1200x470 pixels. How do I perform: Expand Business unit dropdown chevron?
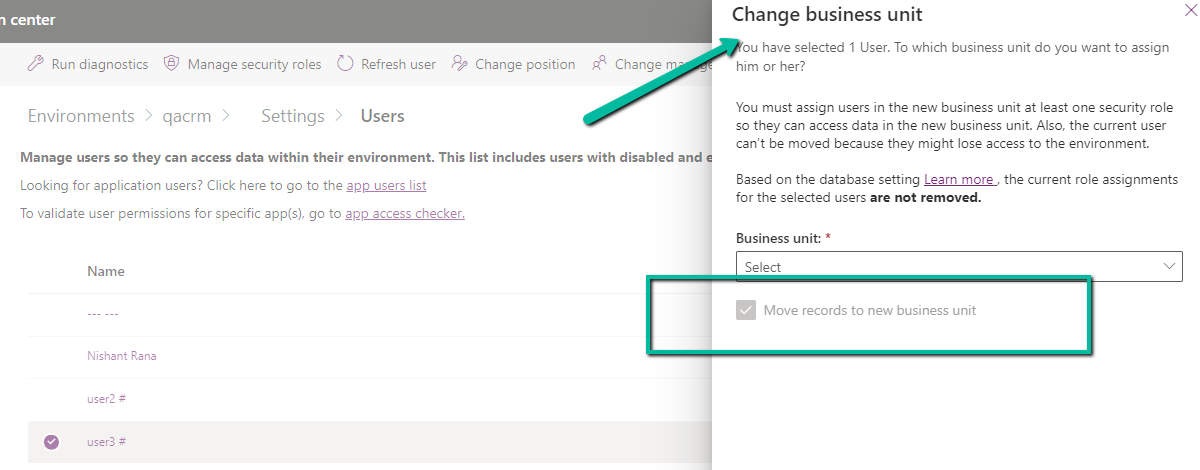1170,266
